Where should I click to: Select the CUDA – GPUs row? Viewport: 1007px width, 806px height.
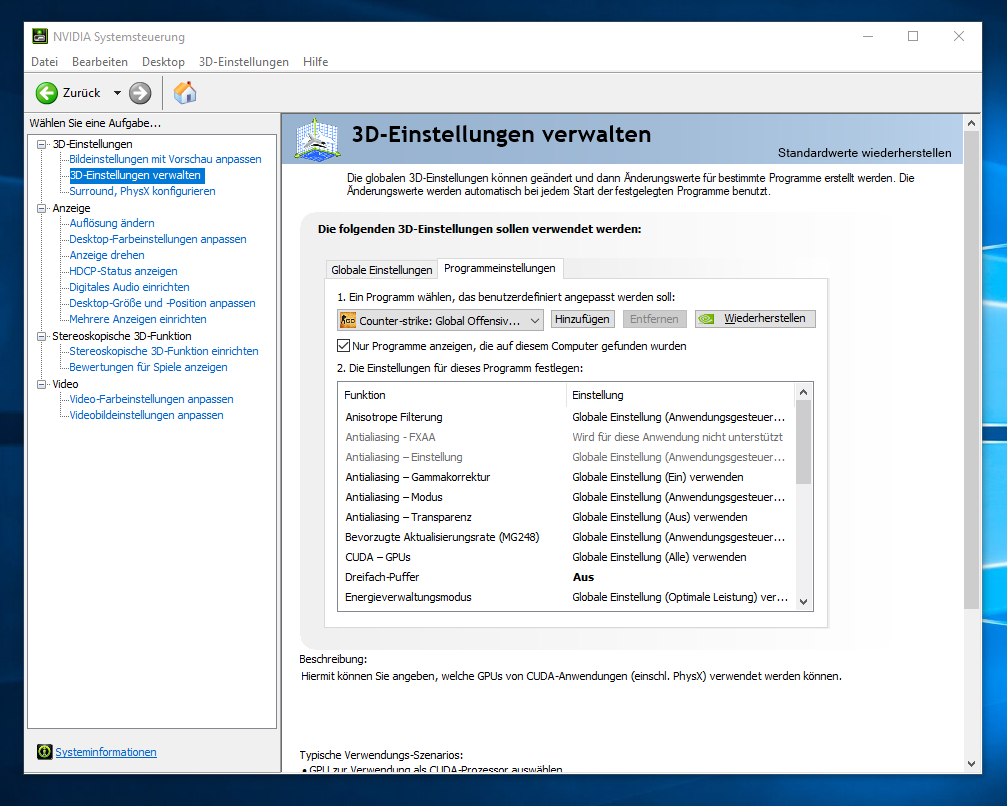pyautogui.click(x=566, y=557)
